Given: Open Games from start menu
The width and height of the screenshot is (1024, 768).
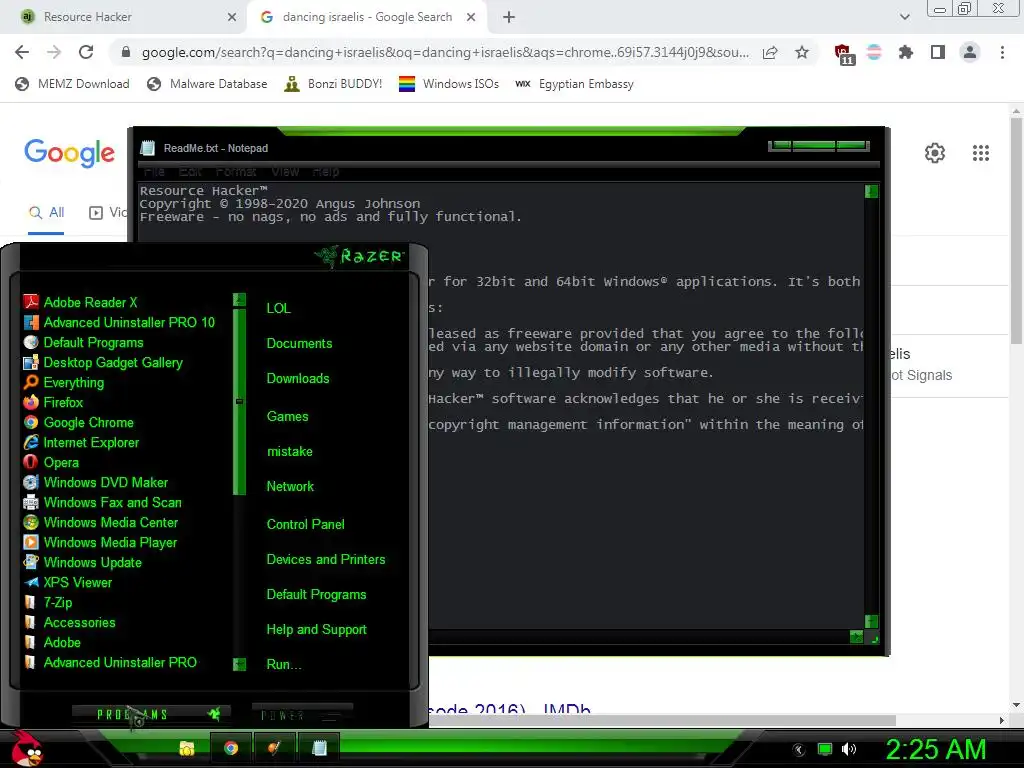Looking at the screenshot, I should point(287,417).
